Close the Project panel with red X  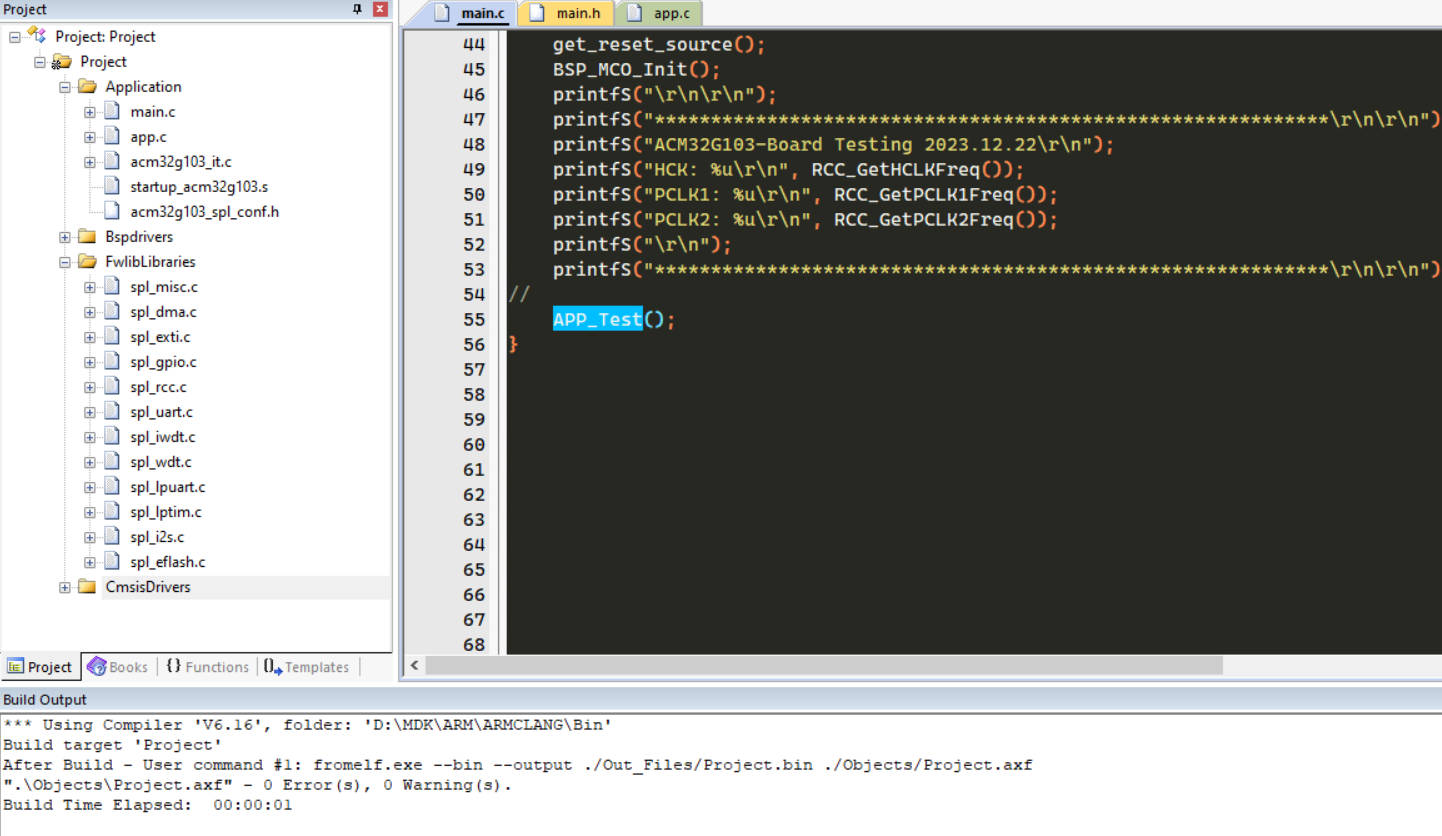[x=380, y=9]
